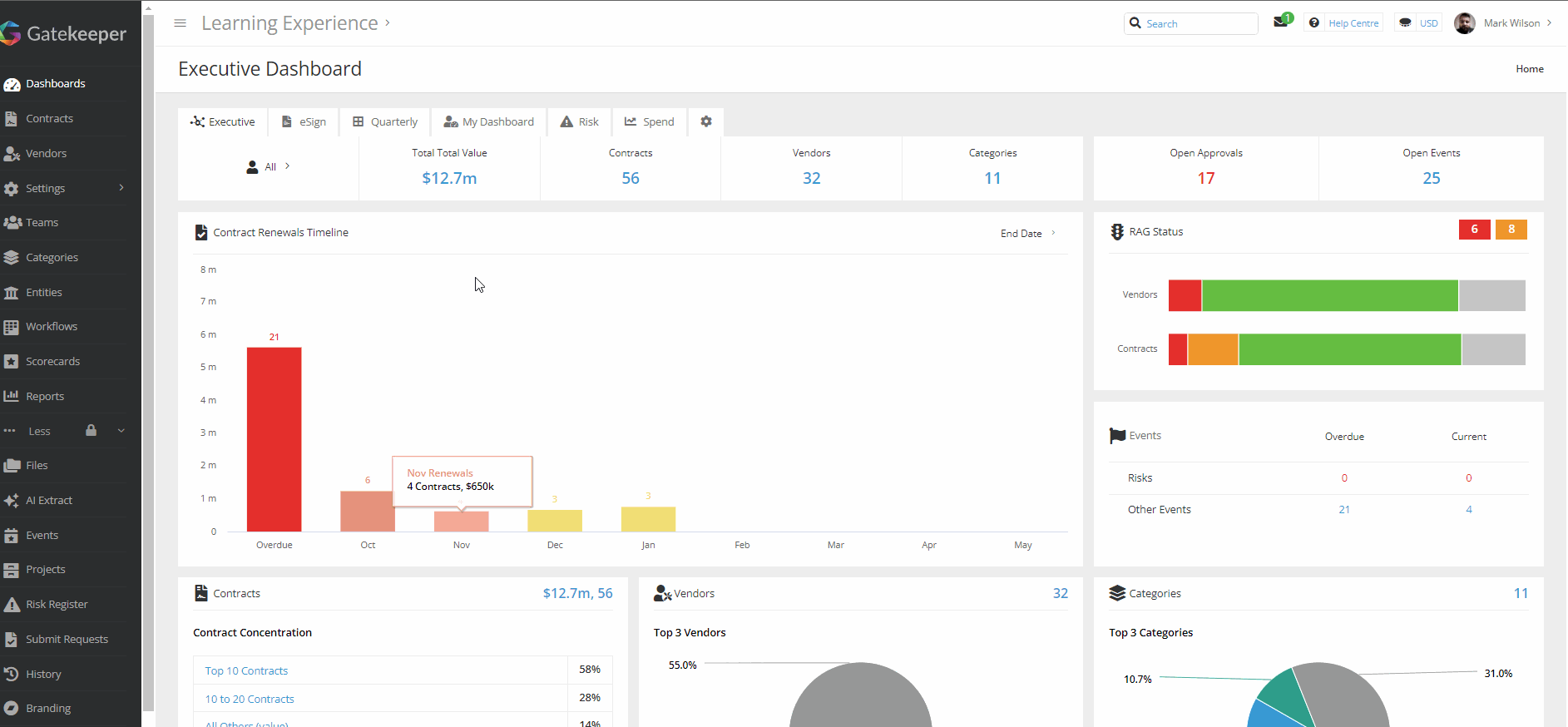This screenshot has width=1568, height=727.
Task: Switch to the Quarterly tab
Action: tap(385, 122)
